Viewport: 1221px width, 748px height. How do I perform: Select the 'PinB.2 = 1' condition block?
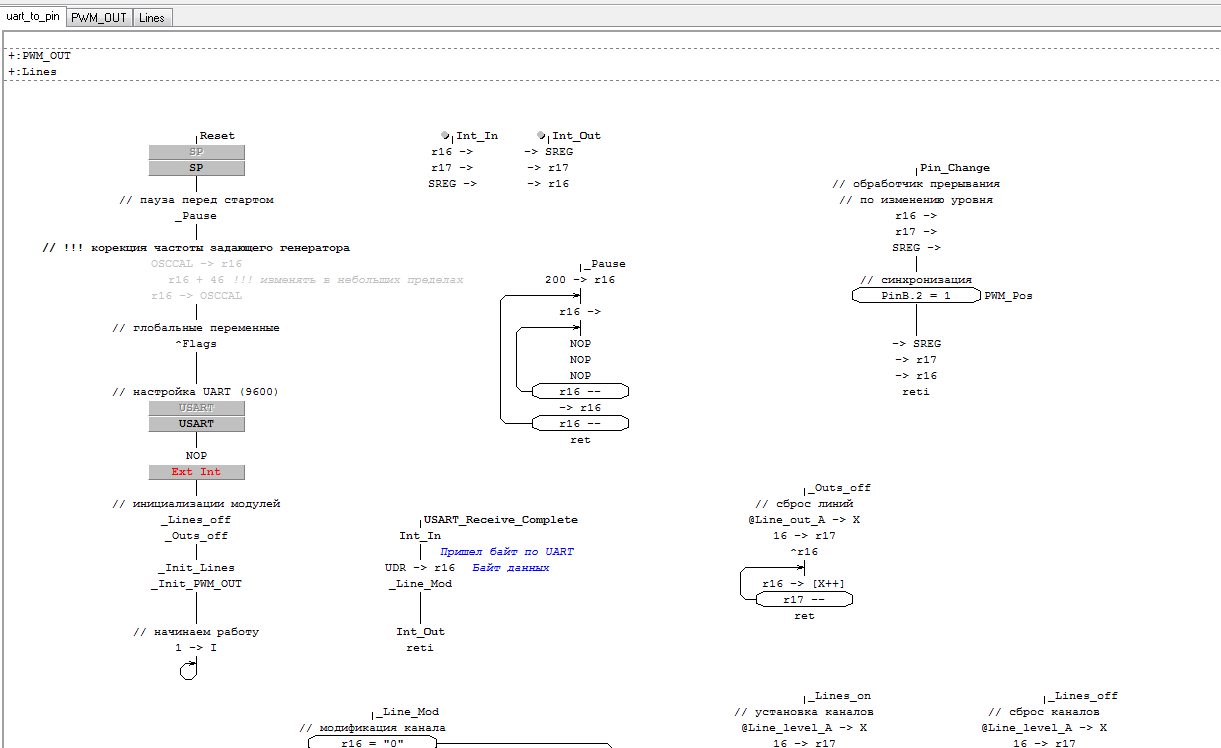(916, 296)
